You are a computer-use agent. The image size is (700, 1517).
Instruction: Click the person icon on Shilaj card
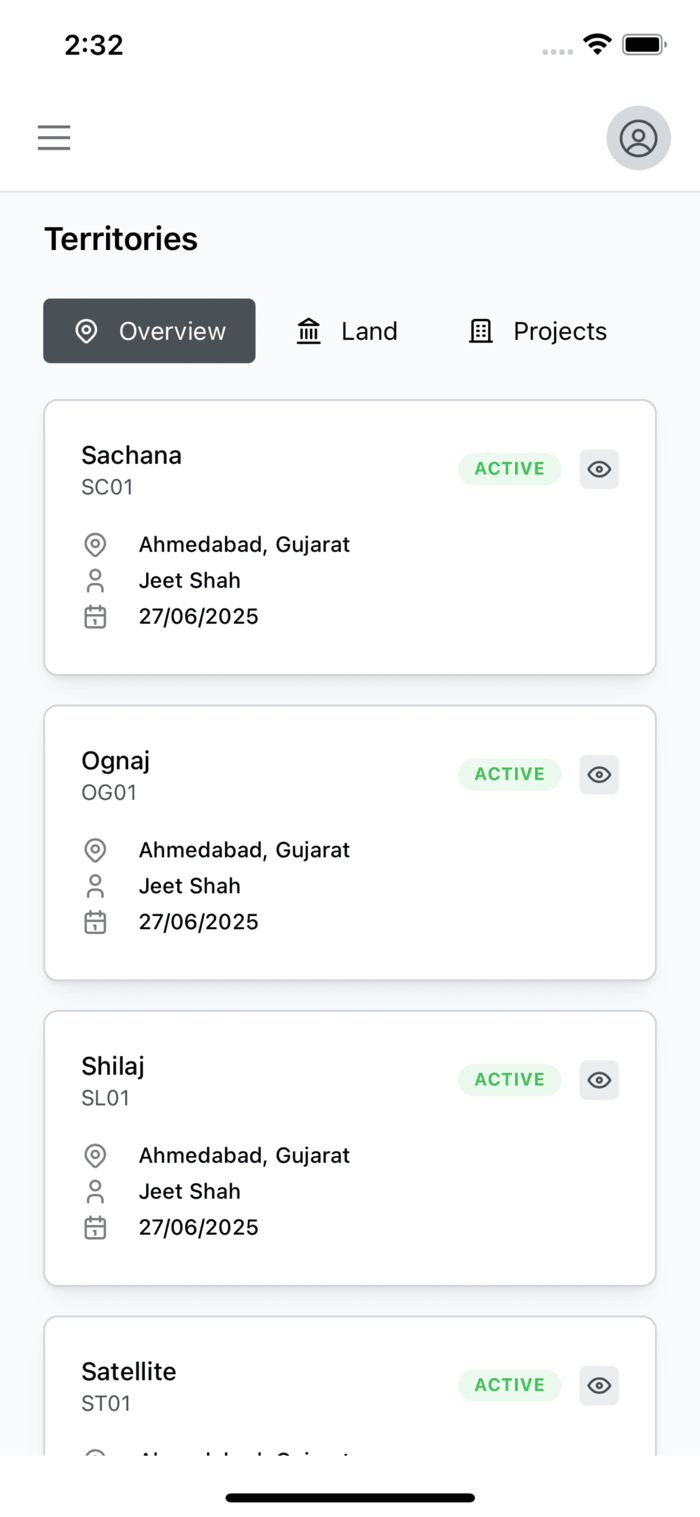[95, 1191]
